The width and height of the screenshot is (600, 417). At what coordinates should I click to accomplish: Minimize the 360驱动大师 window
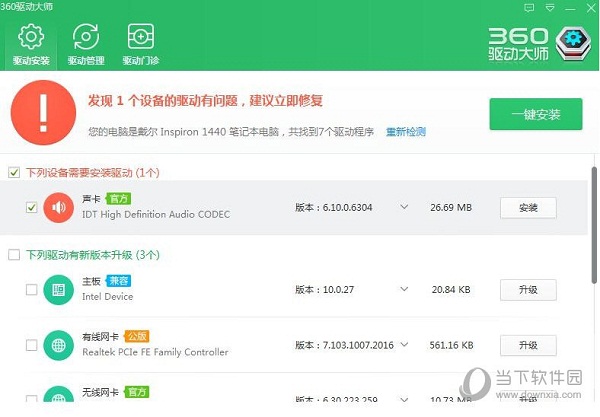tap(571, 8)
